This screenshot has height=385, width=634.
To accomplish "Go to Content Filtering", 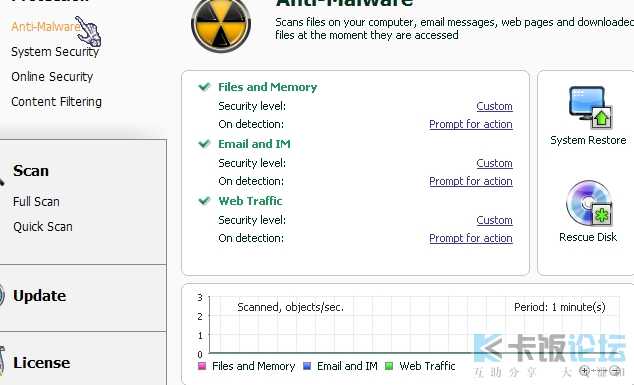I will click(x=56, y=102).
